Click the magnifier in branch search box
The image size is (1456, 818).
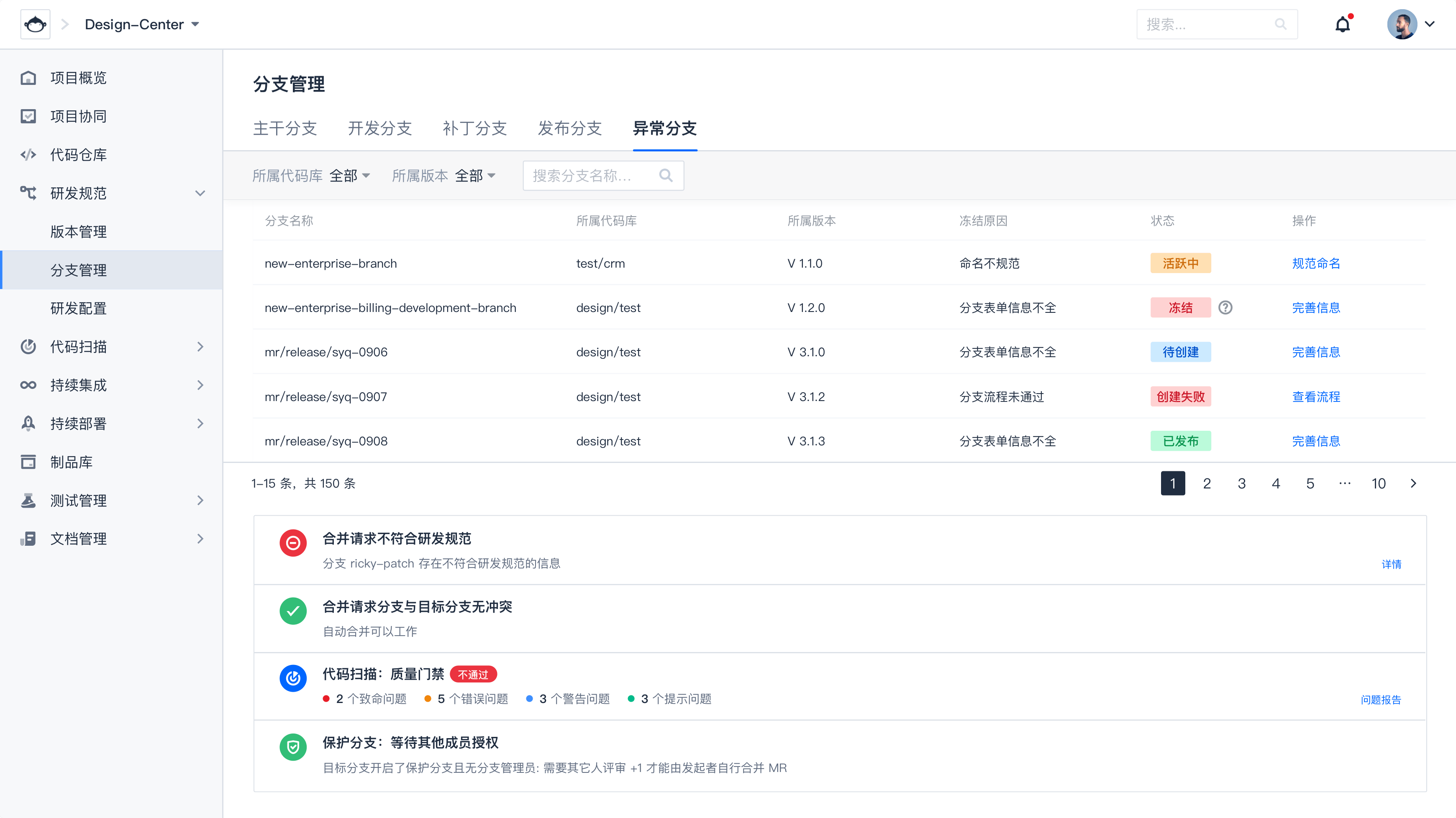666,176
